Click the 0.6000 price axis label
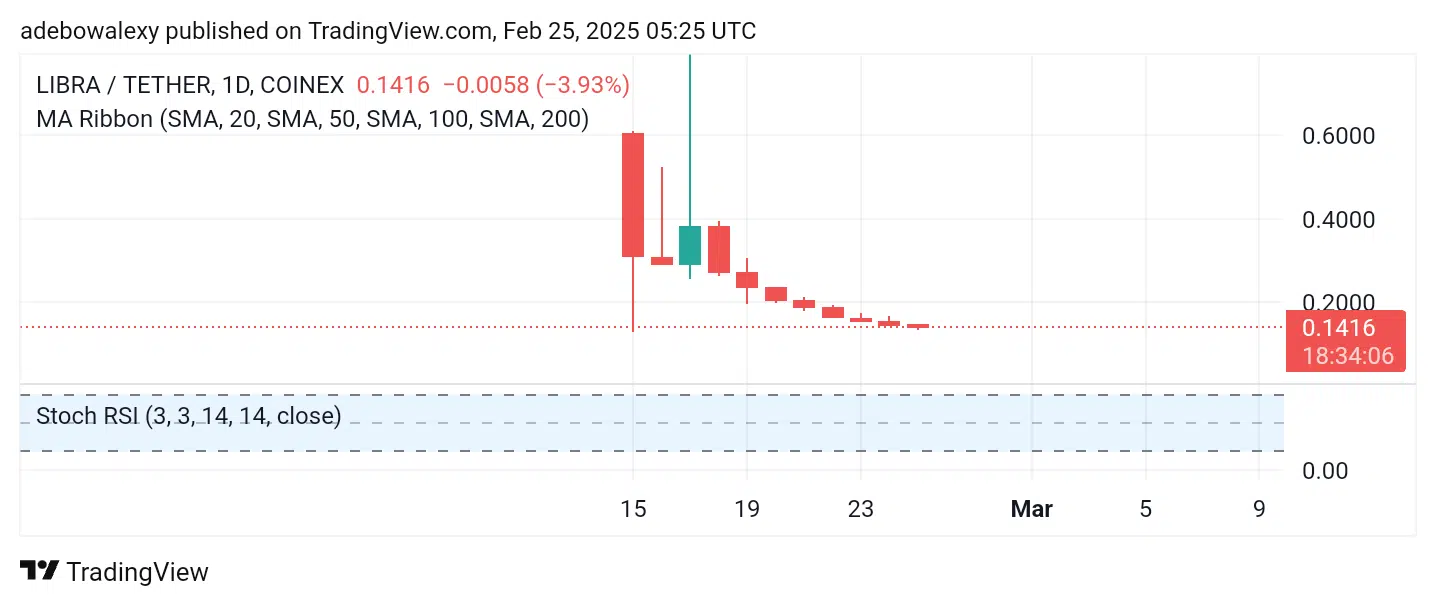The width and height of the screenshot is (1436, 606). click(1337, 135)
